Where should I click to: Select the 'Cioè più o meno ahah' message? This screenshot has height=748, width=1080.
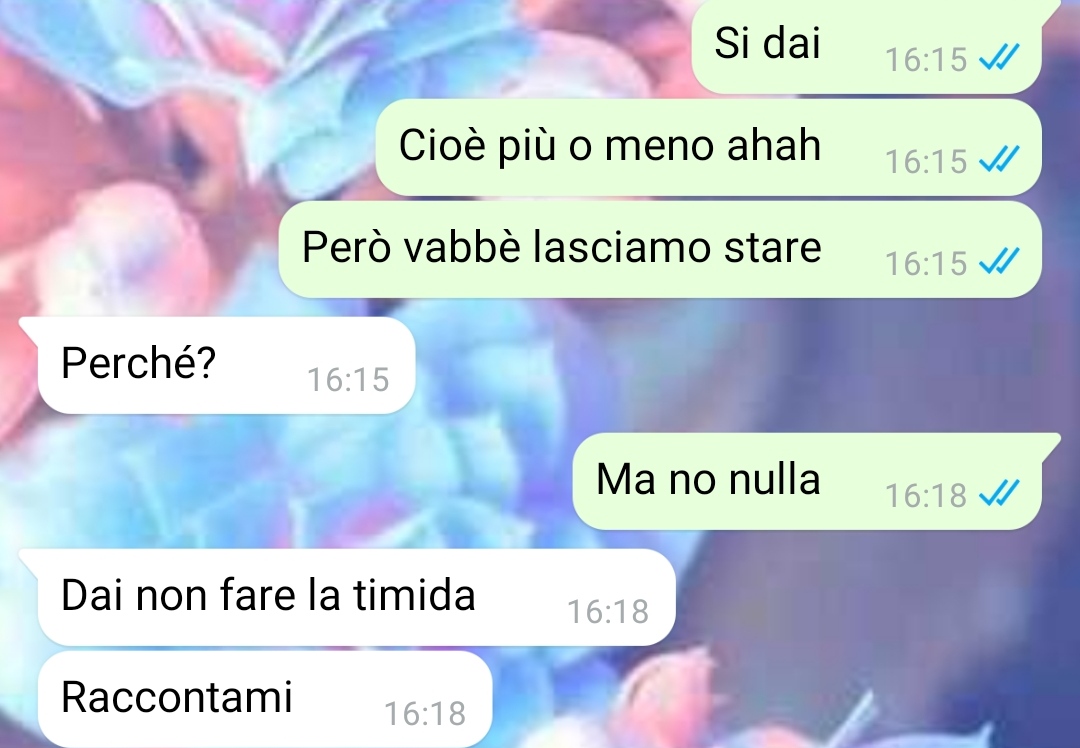pos(708,147)
